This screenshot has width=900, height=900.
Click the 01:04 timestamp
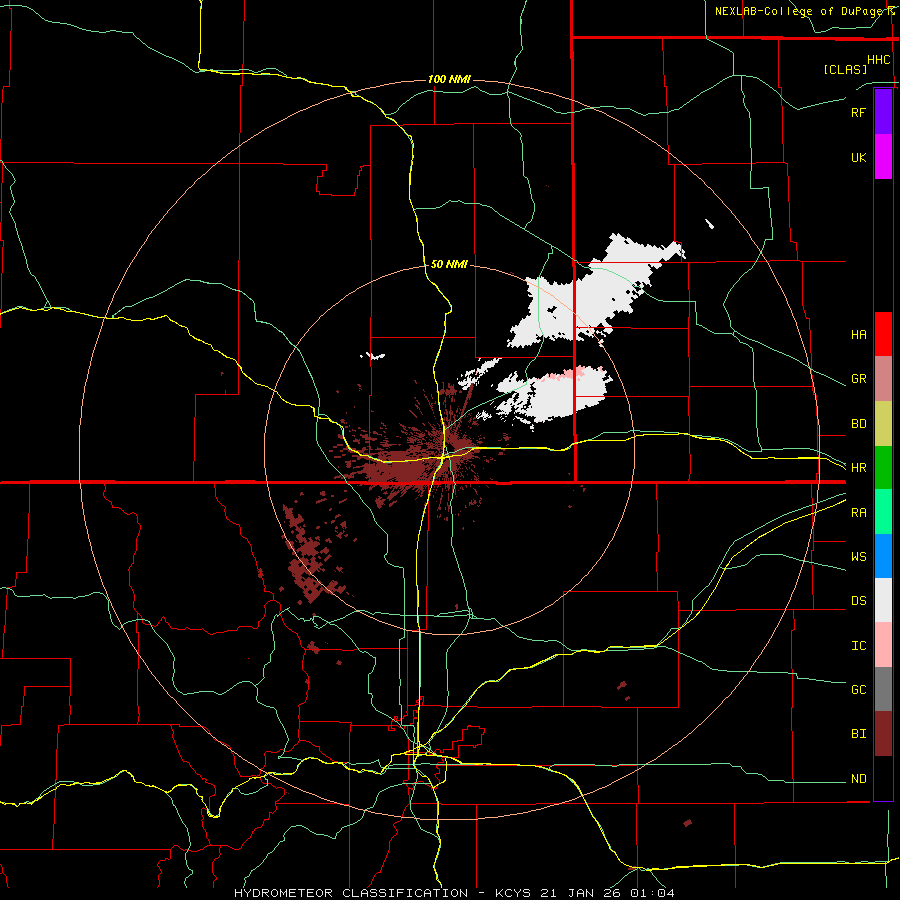652,893
